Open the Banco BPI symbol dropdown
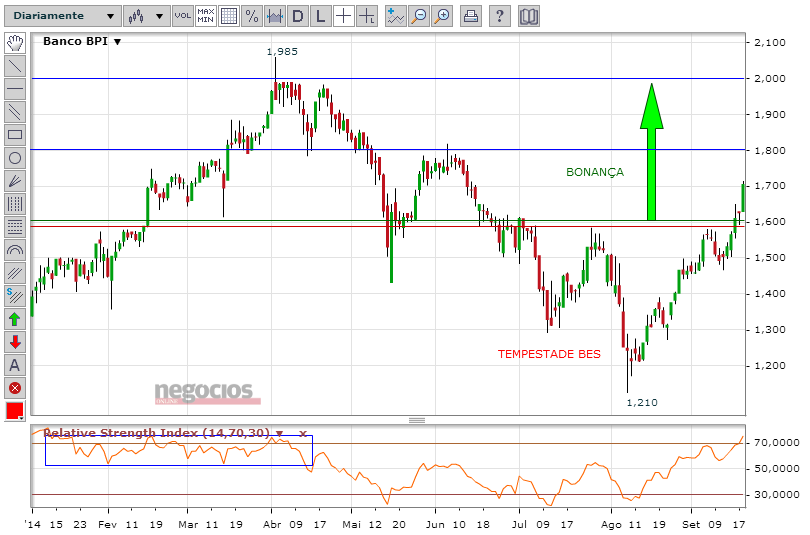Viewport: 810px width, 535px height. tap(118, 42)
